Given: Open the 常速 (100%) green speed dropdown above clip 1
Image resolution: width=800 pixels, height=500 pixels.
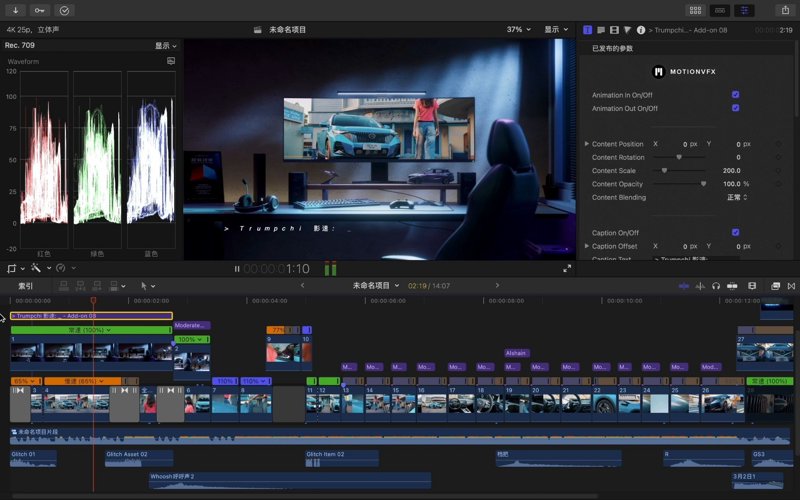Looking at the screenshot, I should 90,330.
